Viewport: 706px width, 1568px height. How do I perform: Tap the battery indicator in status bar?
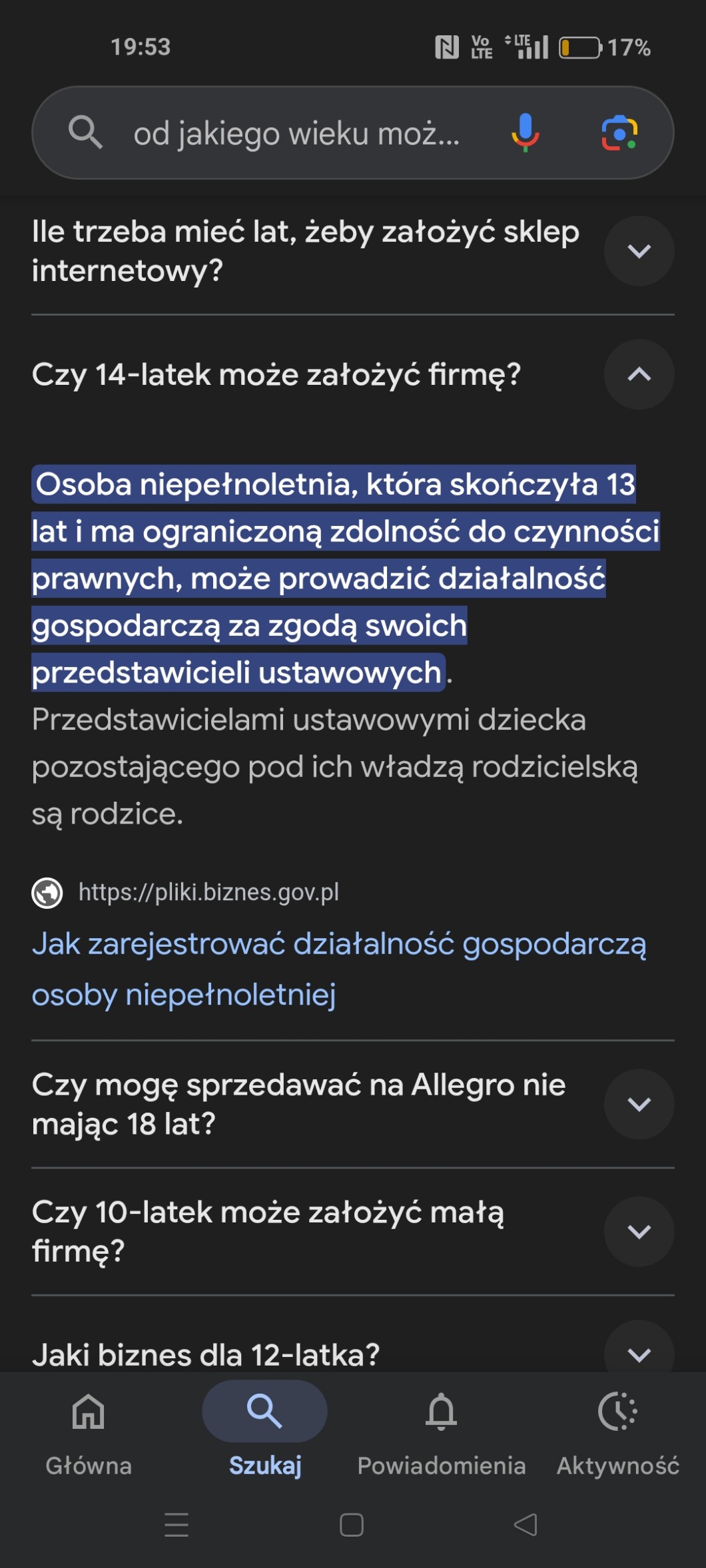(x=580, y=48)
